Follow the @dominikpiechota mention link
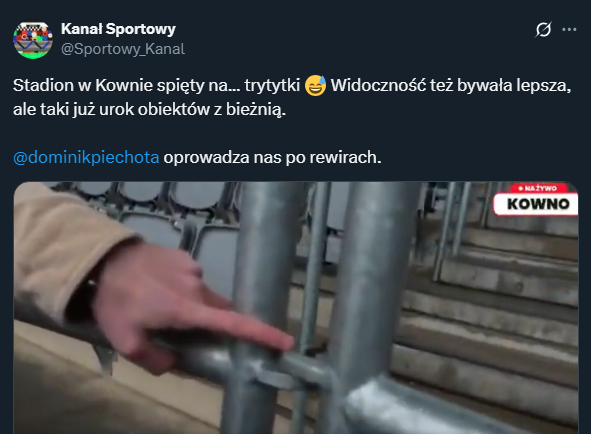Viewport: 591px width, 434px height. 86,157
